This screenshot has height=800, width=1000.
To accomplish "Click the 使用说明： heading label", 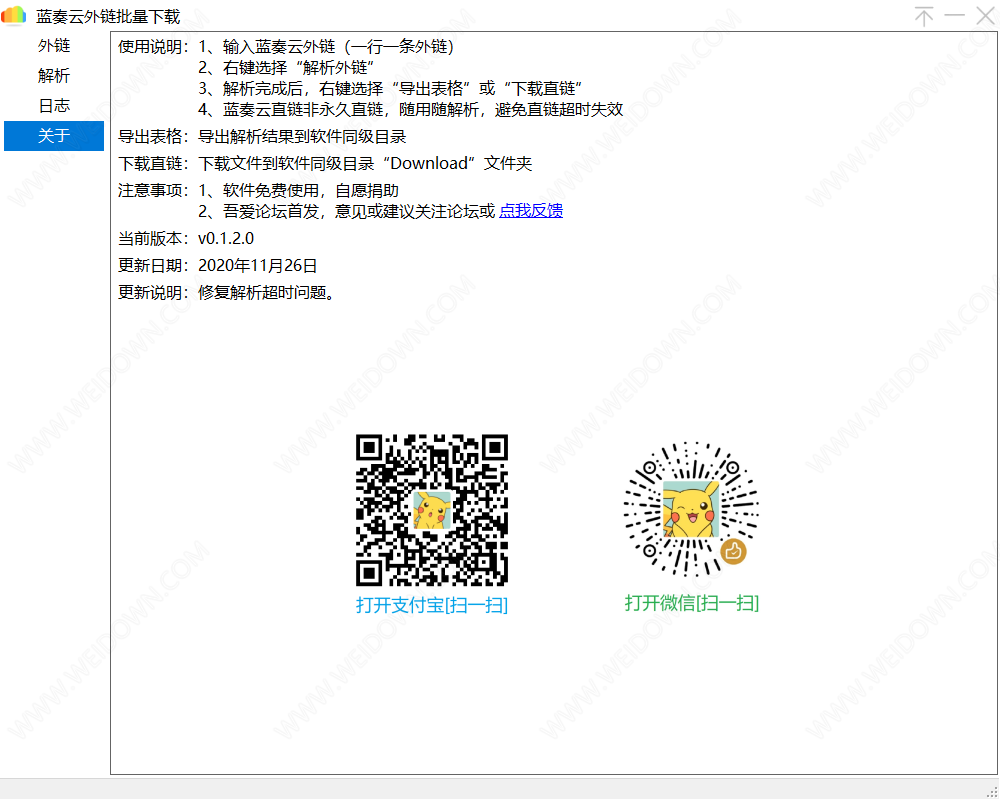I will pos(154,47).
